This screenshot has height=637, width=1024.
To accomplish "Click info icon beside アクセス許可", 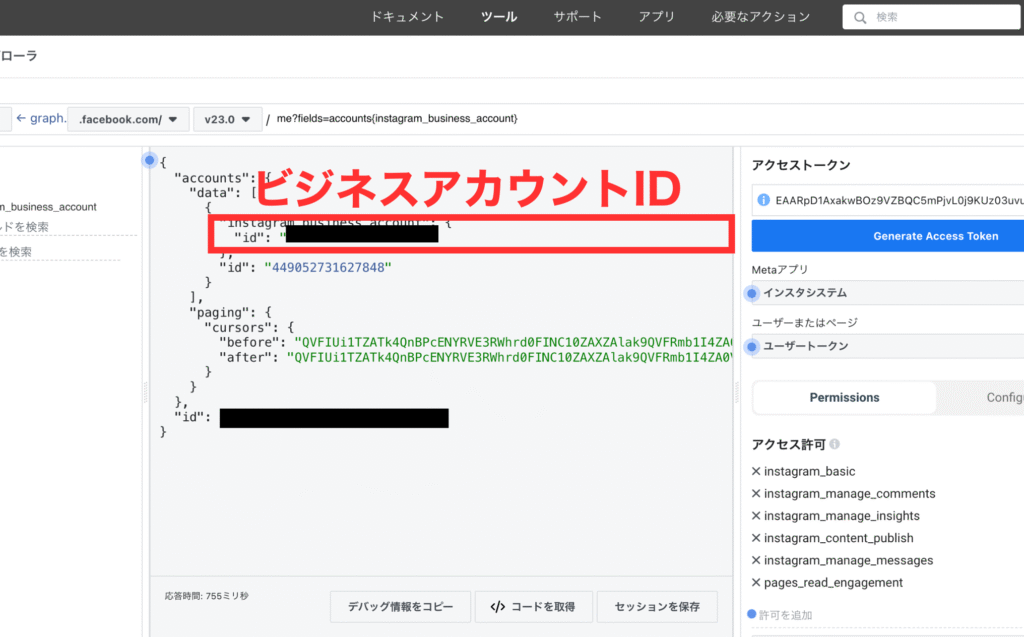I will tap(835, 444).
